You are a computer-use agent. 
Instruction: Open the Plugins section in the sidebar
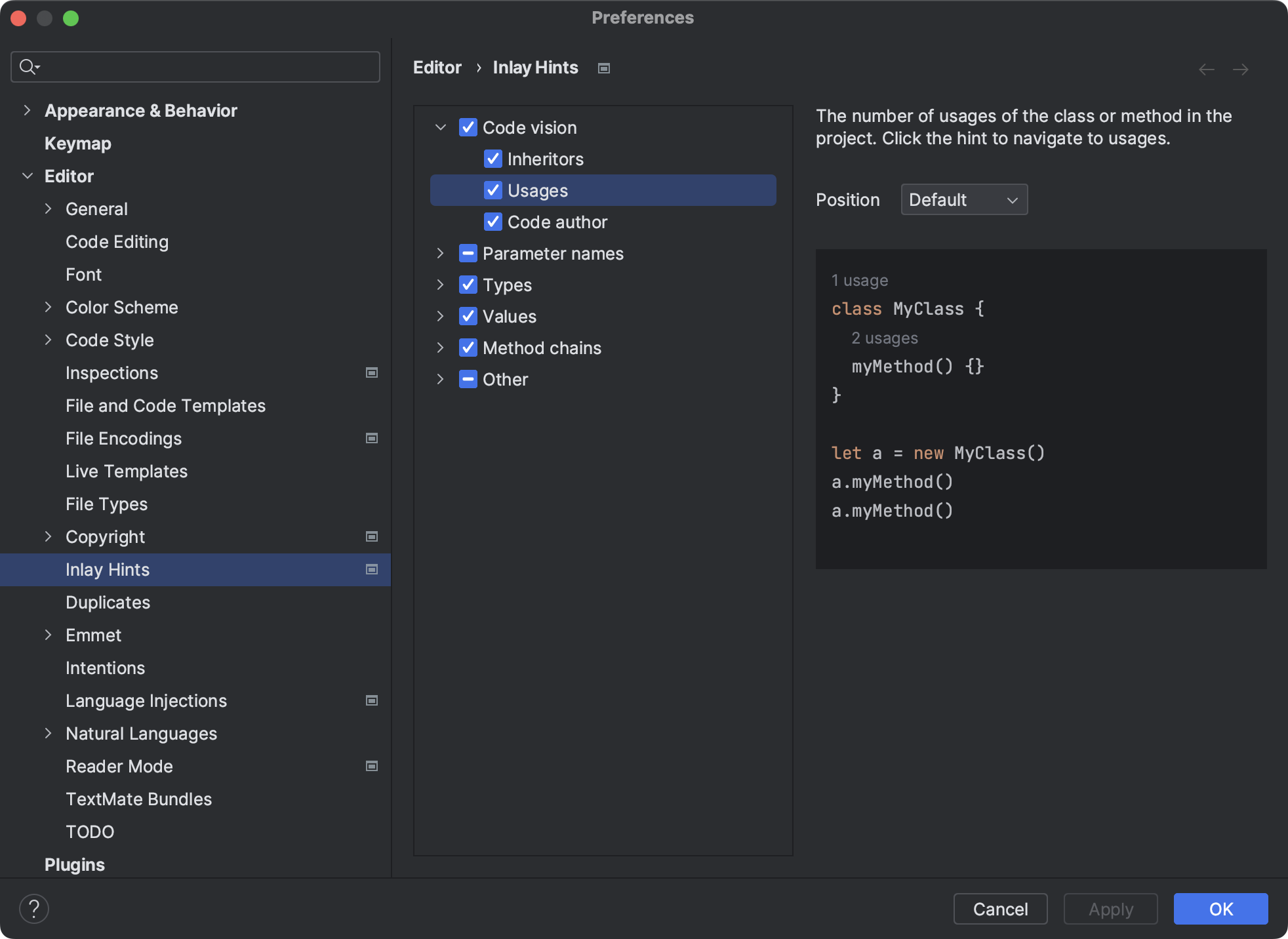point(74,864)
